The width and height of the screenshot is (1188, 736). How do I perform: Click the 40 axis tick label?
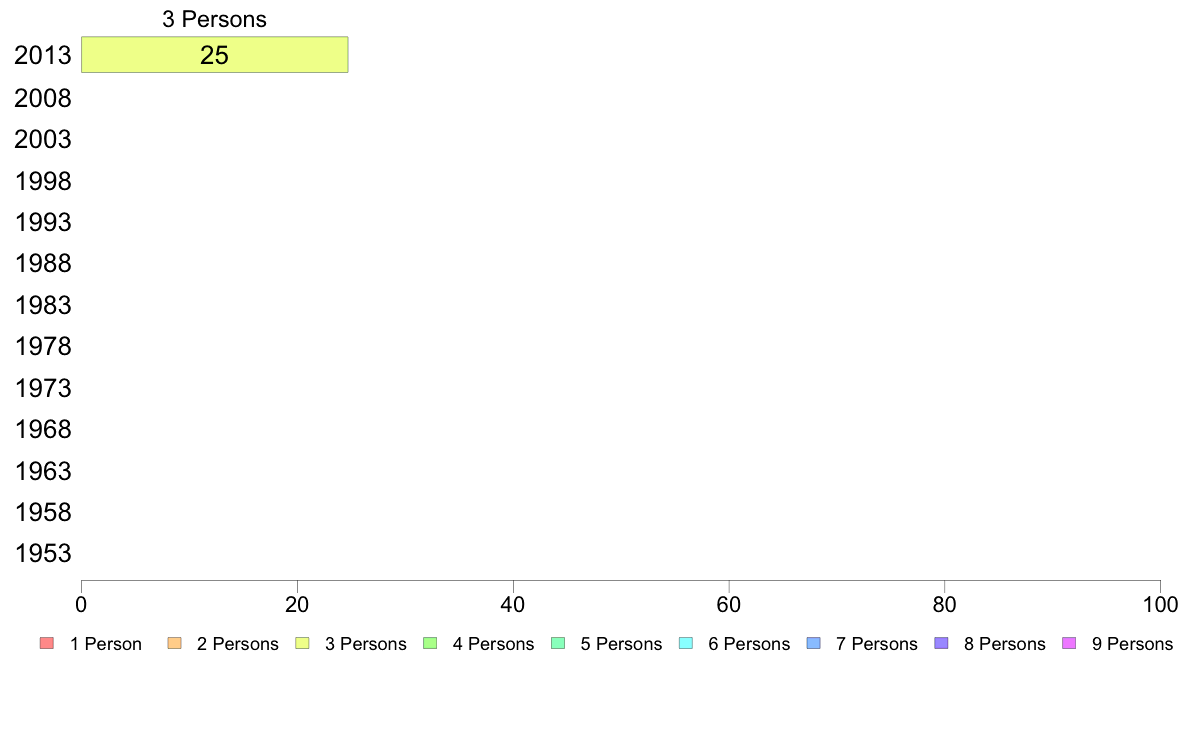(x=513, y=604)
